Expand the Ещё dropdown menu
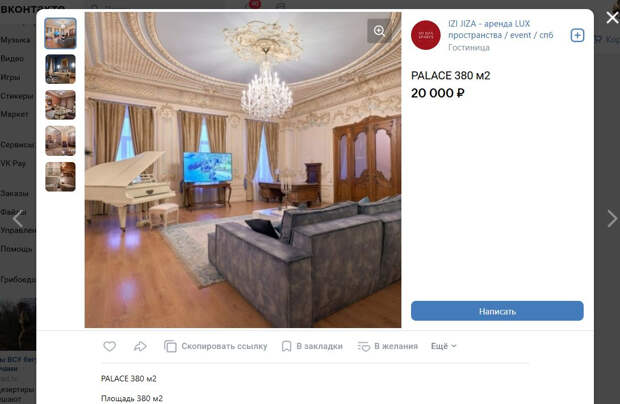 tap(443, 346)
